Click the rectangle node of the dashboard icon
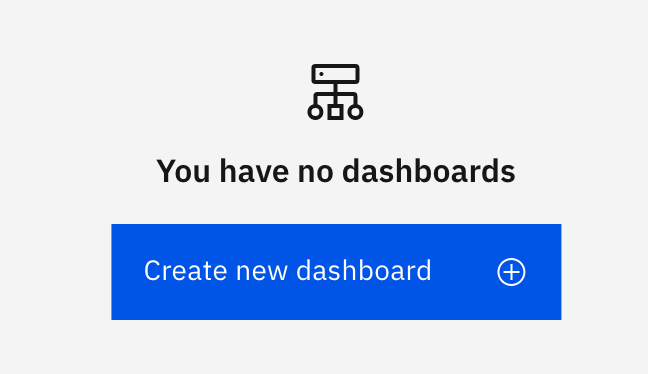This screenshot has height=374, width=648. (335, 74)
